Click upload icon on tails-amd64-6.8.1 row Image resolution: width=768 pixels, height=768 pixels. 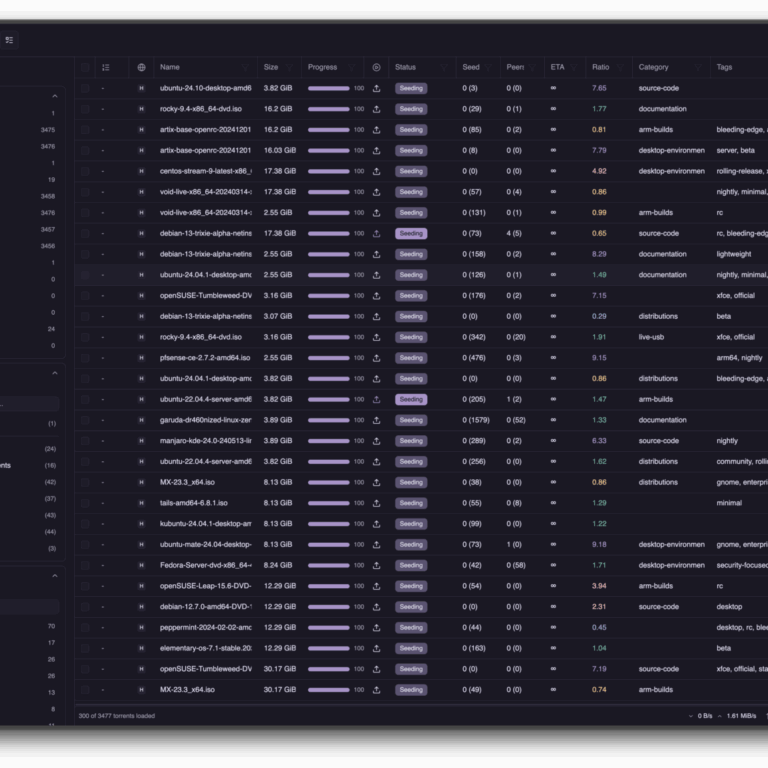point(376,504)
